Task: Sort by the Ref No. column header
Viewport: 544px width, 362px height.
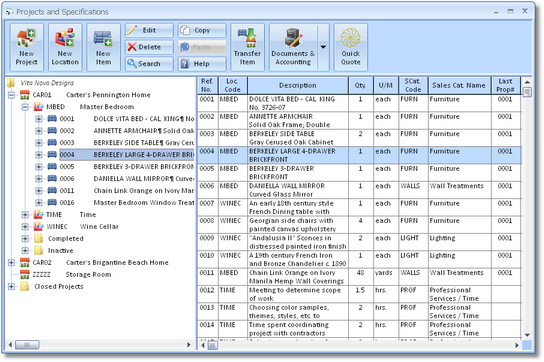Action: point(207,85)
